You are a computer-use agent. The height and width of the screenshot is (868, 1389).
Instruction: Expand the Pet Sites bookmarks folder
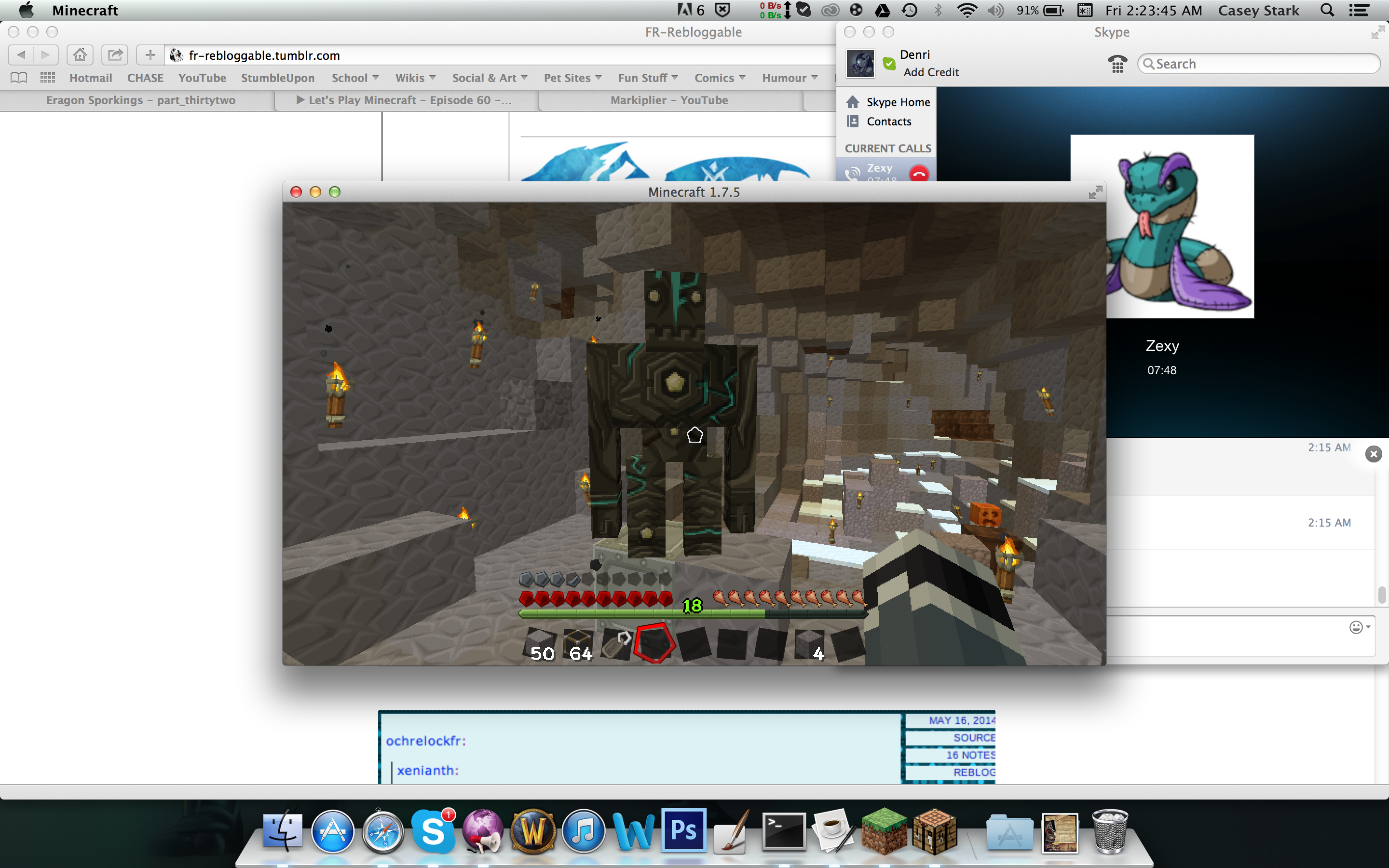(573, 78)
